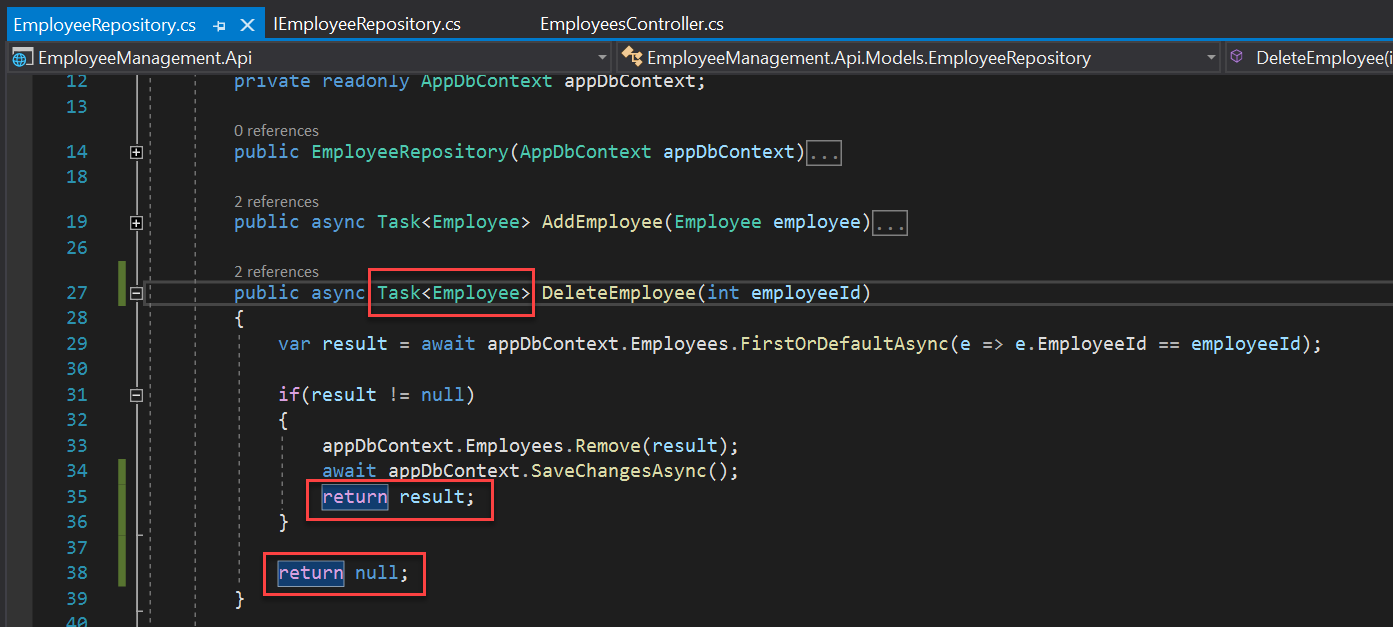Click the member icon beside DeleteEmployee dropdown
1393x627 pixels.
1237,57
